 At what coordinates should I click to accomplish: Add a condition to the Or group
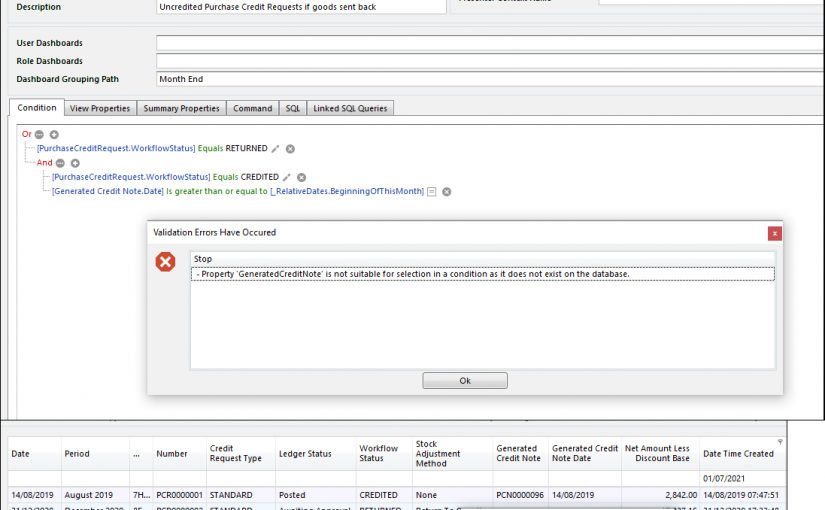pyautogui.click(x=54, y=135)
